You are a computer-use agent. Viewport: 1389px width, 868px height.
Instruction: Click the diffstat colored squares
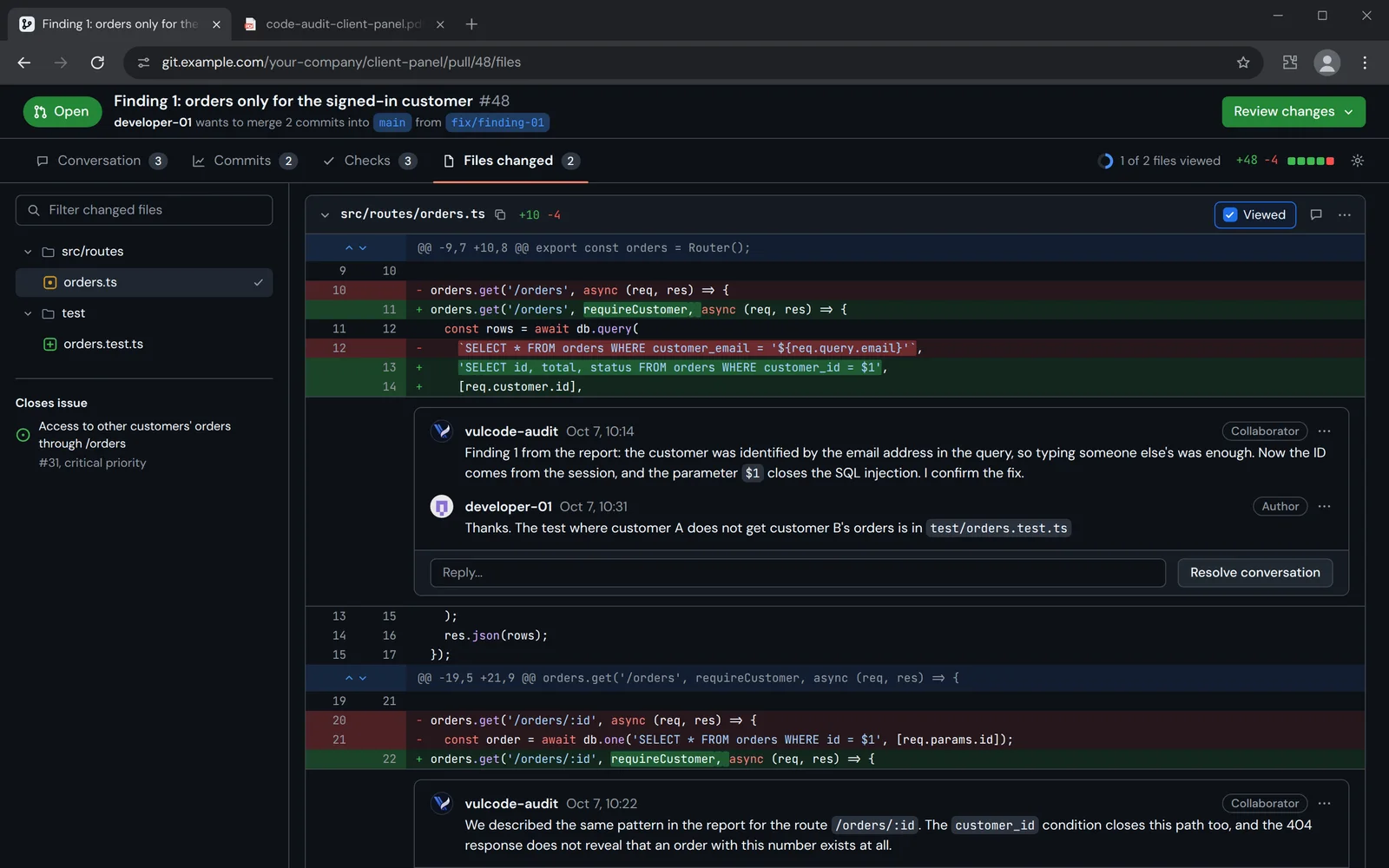[1311, 161]
